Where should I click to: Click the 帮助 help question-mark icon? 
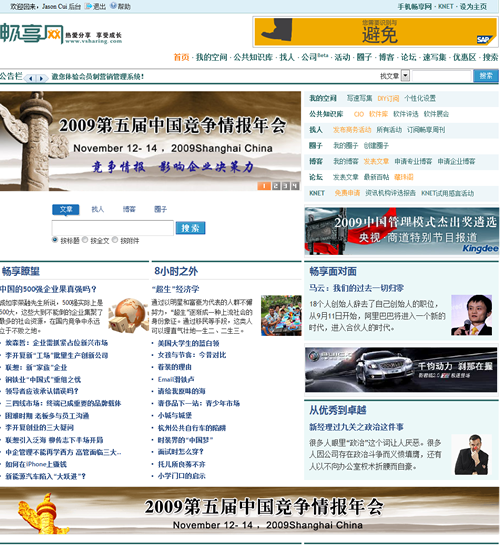114,6
